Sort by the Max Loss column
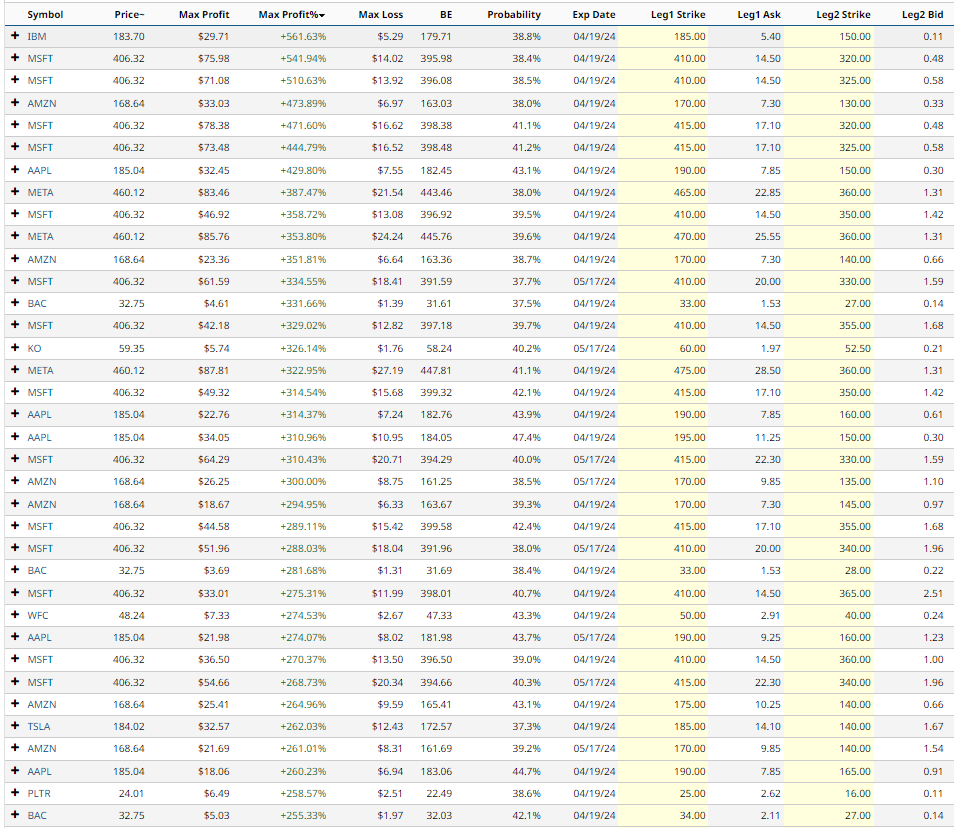 380,15
